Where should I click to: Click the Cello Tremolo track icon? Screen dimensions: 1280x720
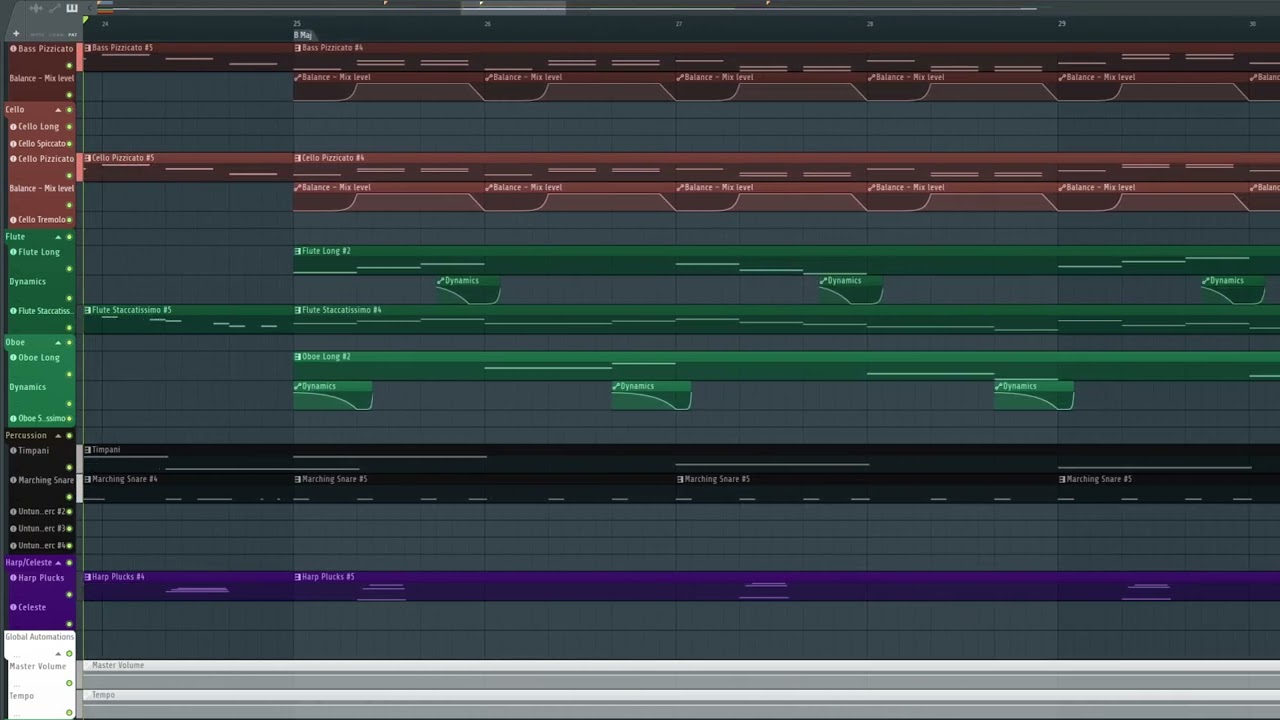pos(13,219)
